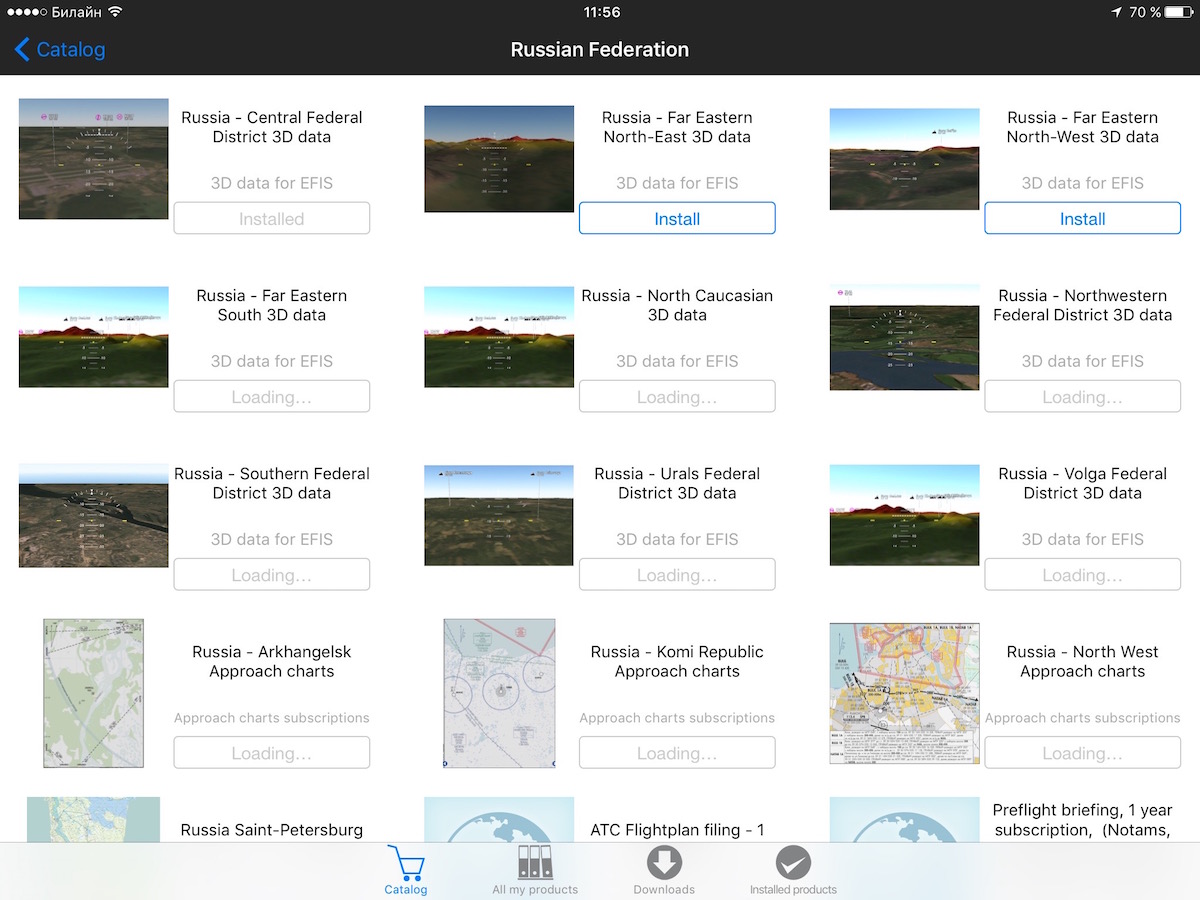Open Installed products checkmark icon
Screen dimensions: 1200x900
793,864
